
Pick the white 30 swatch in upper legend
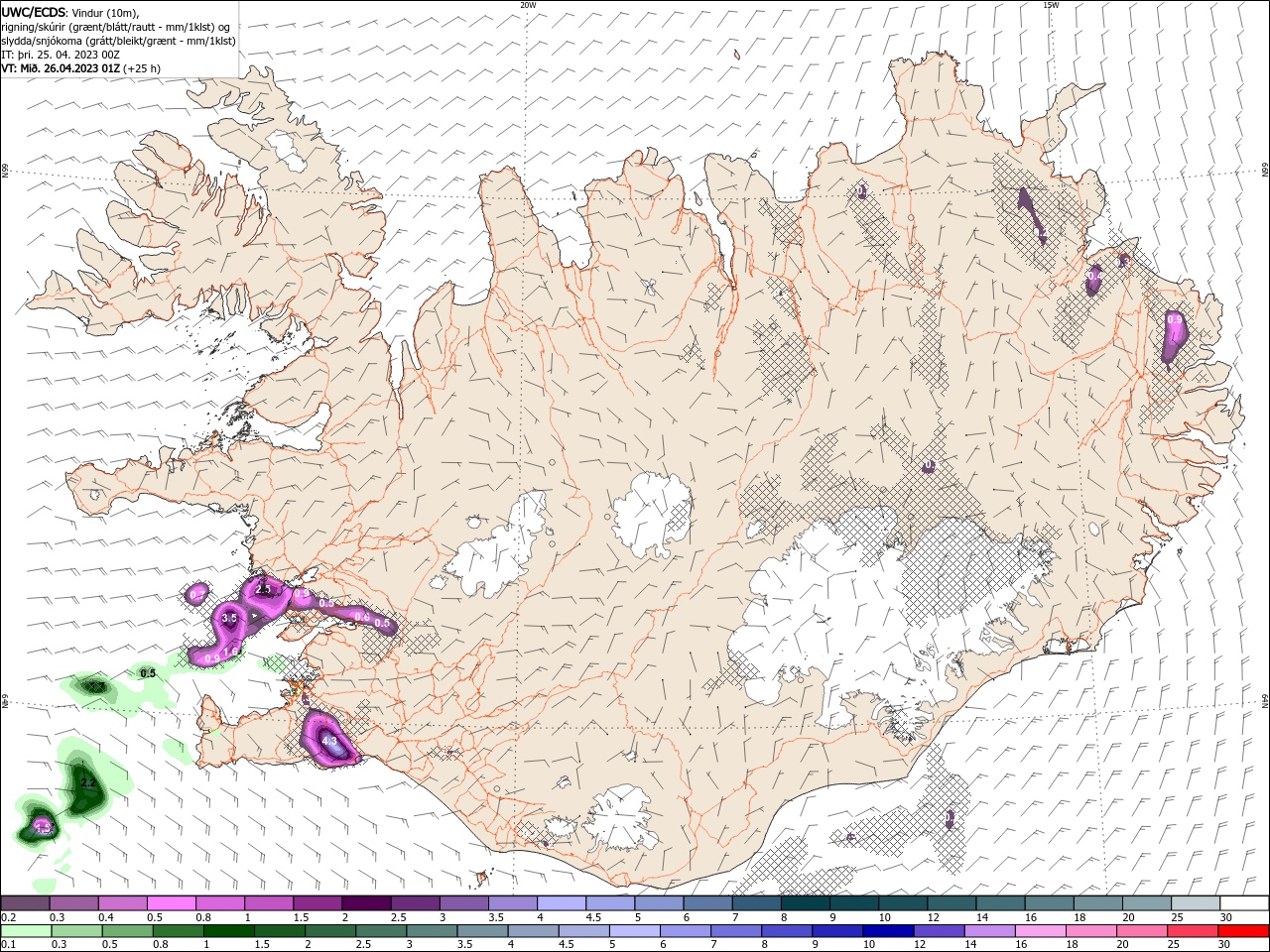[x=1245, y=902]
